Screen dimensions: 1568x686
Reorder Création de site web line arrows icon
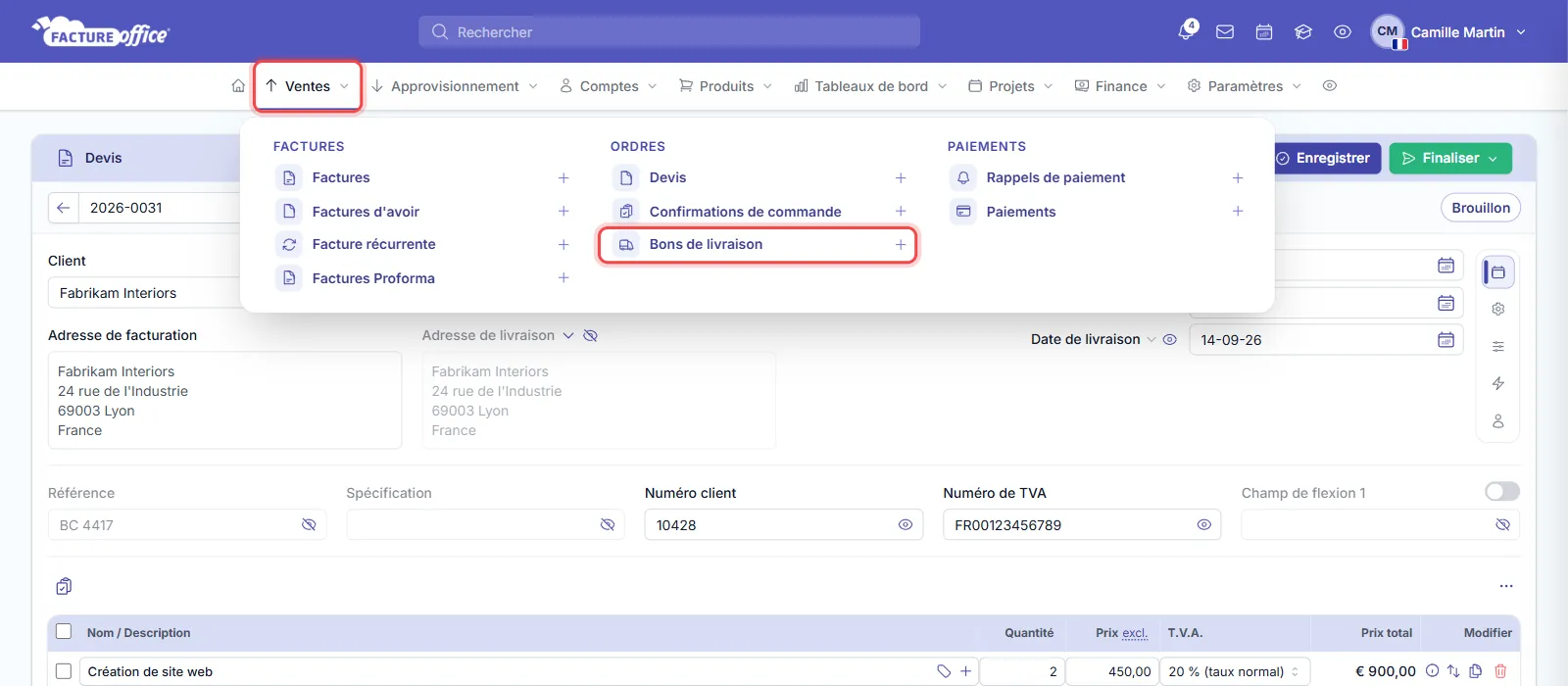point(1453,671)
